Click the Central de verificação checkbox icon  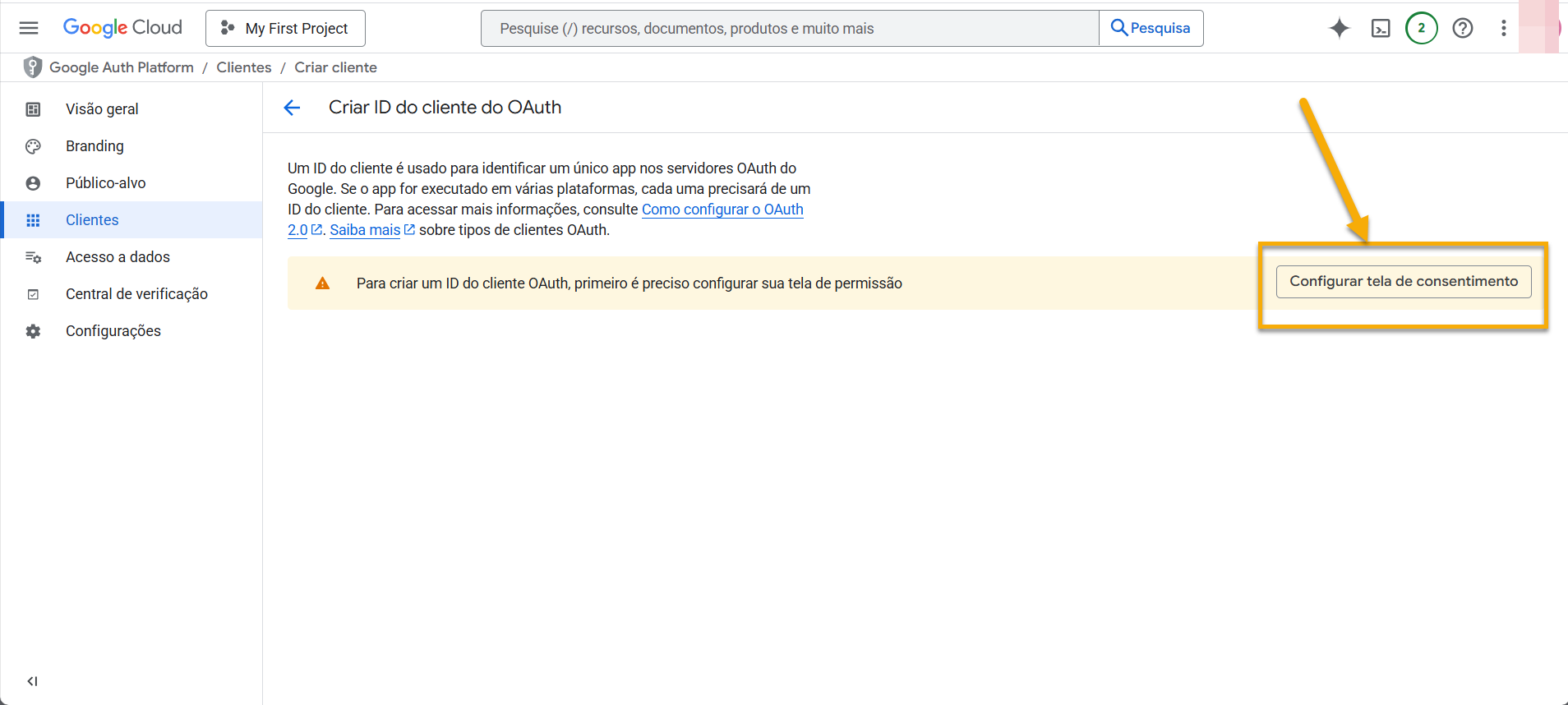tap(33, 294)
